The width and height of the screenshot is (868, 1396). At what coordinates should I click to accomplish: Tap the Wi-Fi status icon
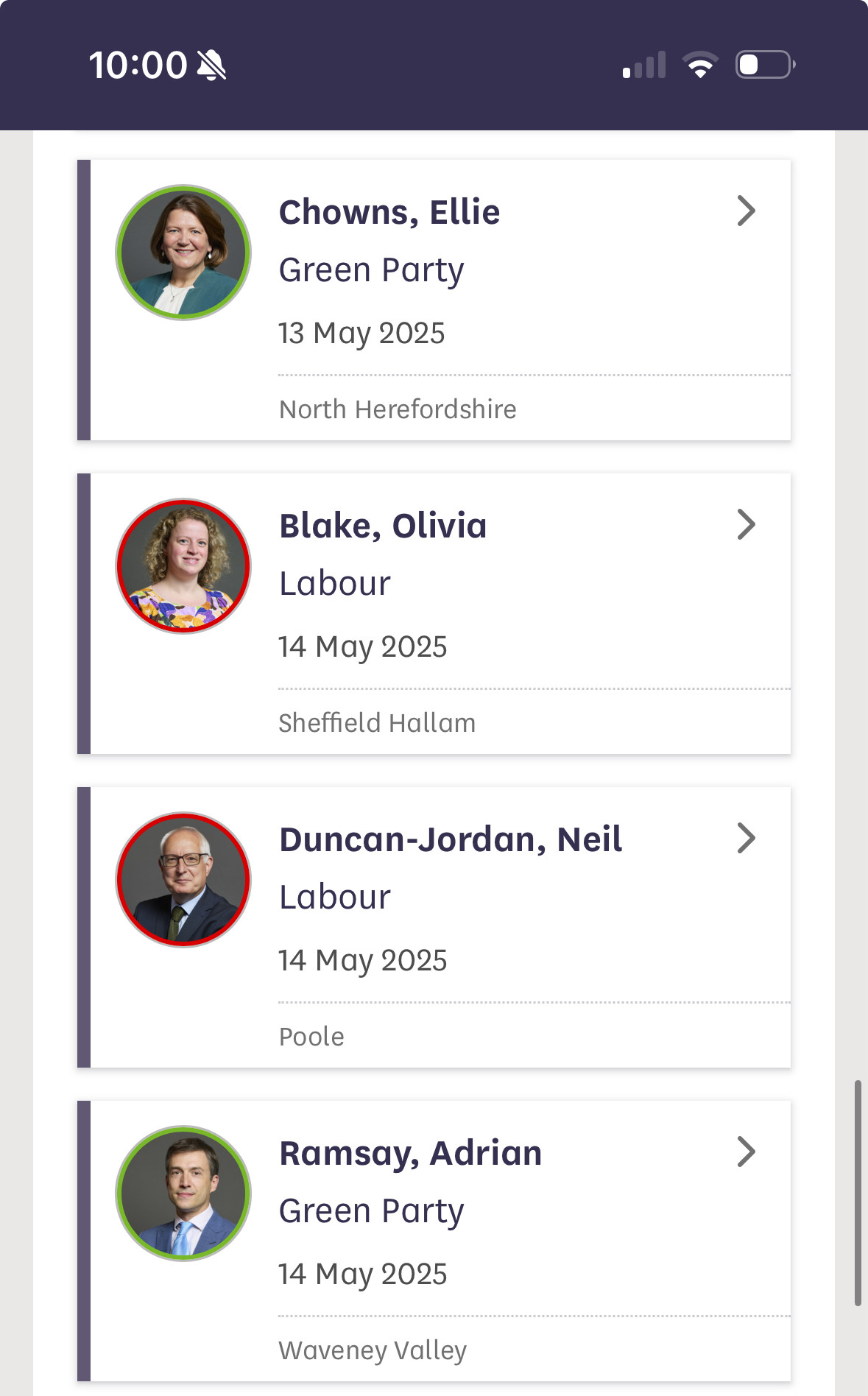pyautogui.click(x=700, y=65)
